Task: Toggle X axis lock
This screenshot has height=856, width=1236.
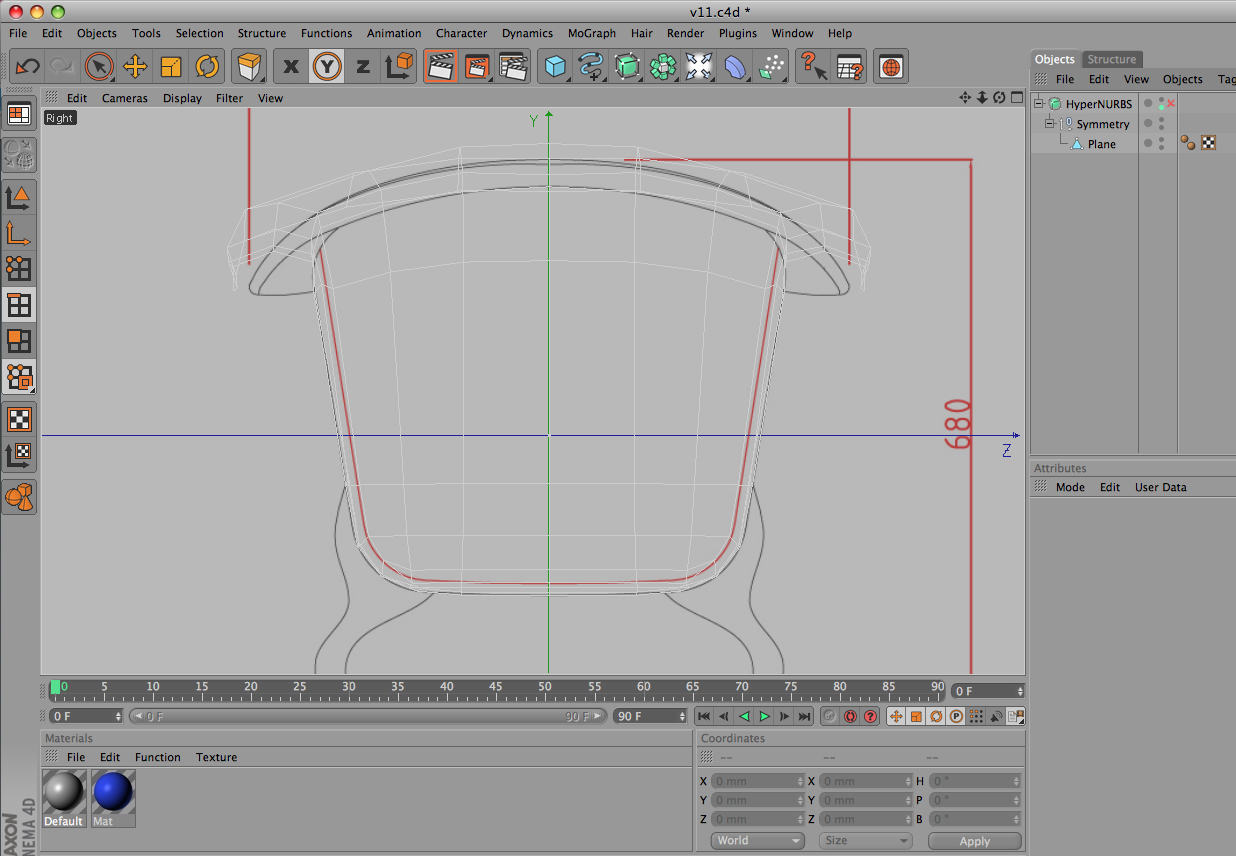Action: click(291, 67)
